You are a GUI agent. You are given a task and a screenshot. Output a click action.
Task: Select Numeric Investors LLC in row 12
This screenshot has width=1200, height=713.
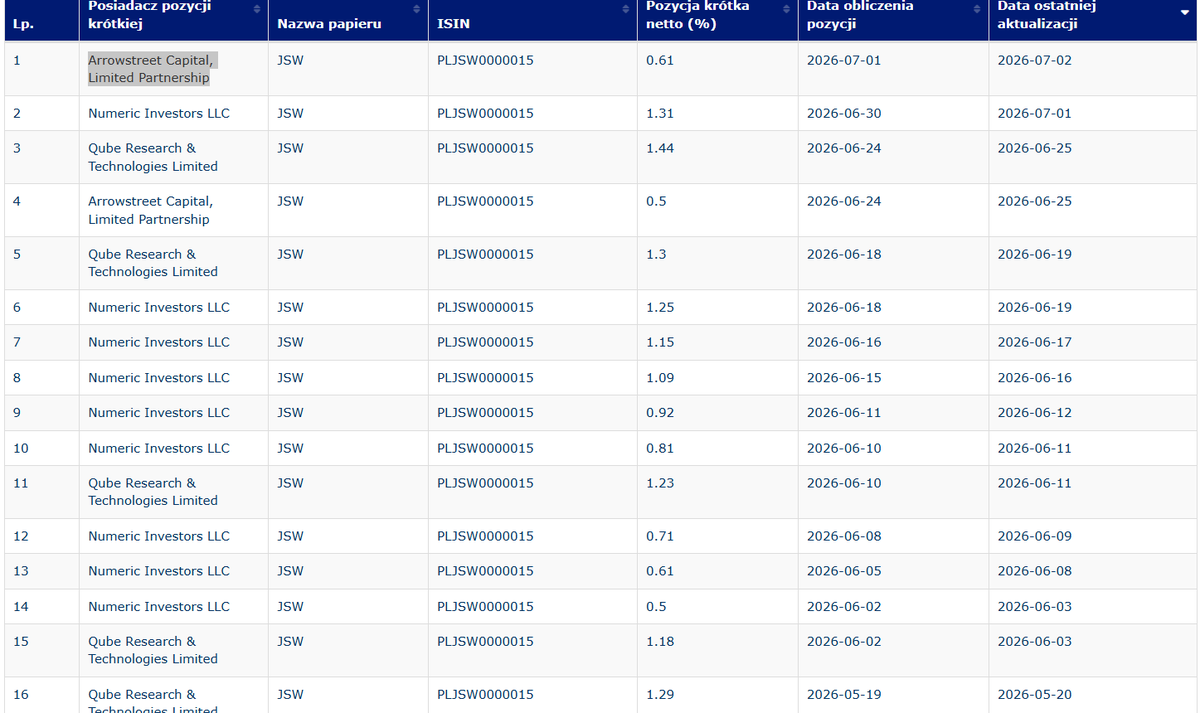159,536
